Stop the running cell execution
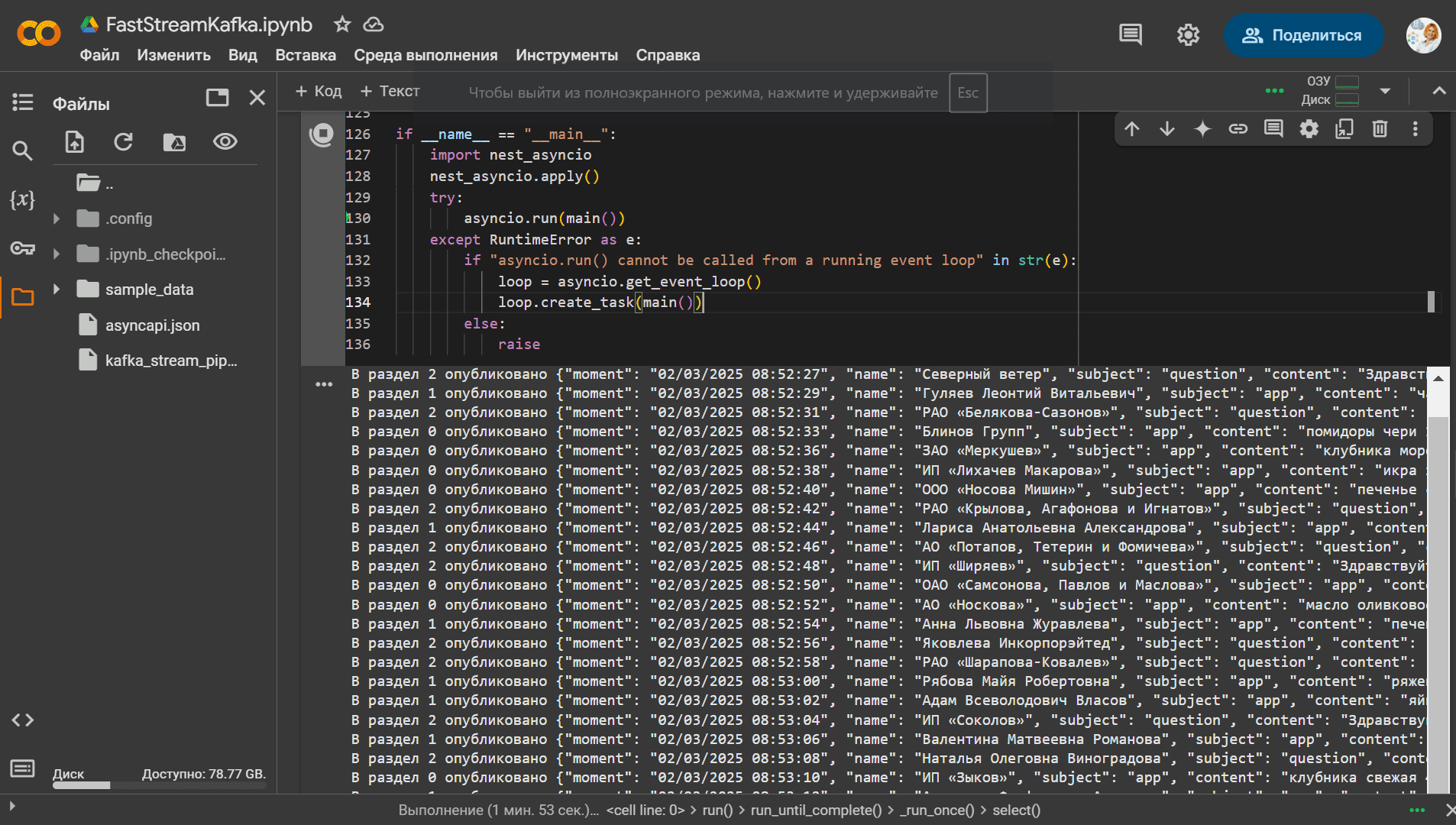 (x=322, y=134)
